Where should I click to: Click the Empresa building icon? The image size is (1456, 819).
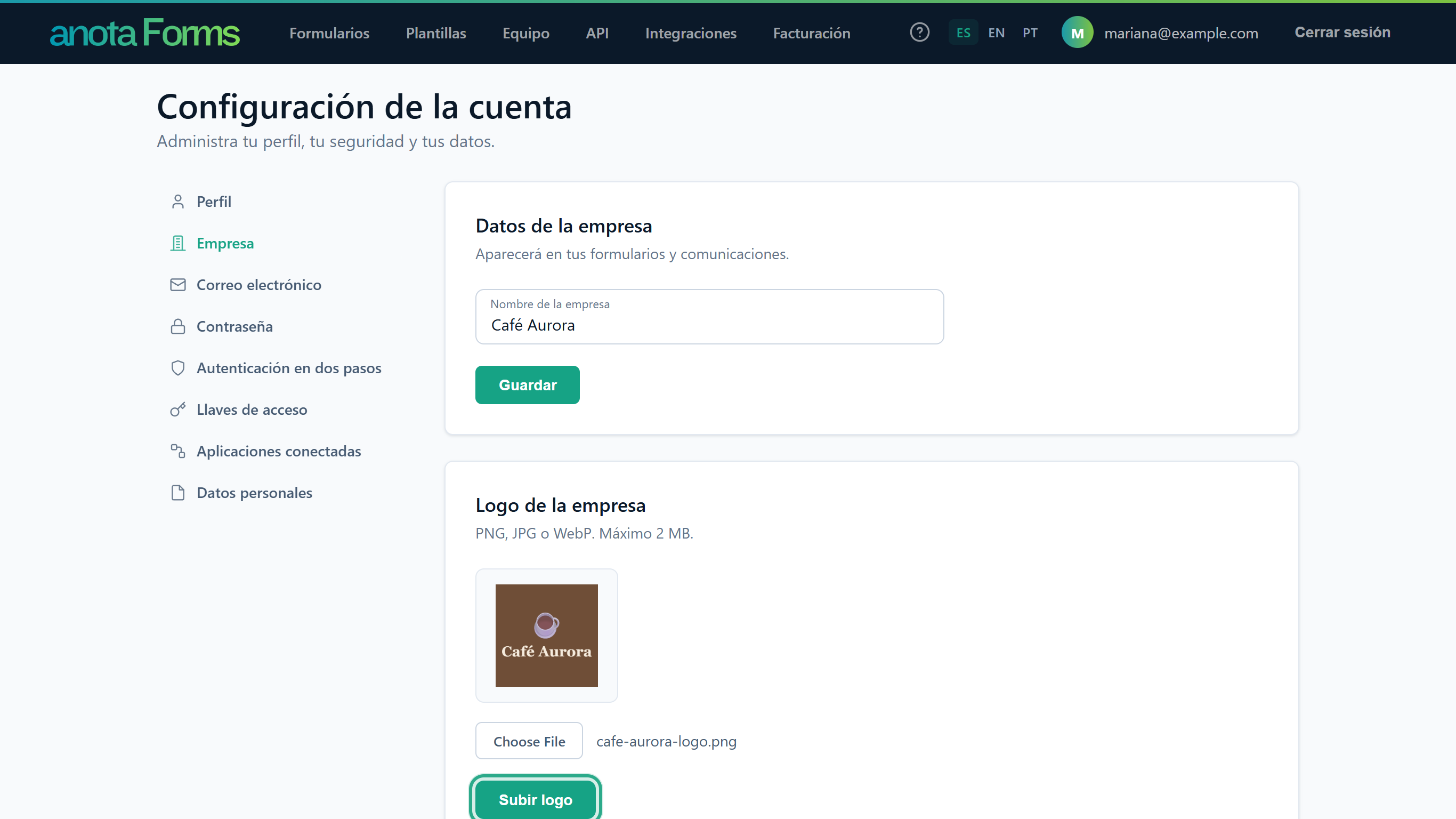click(178, 243)
